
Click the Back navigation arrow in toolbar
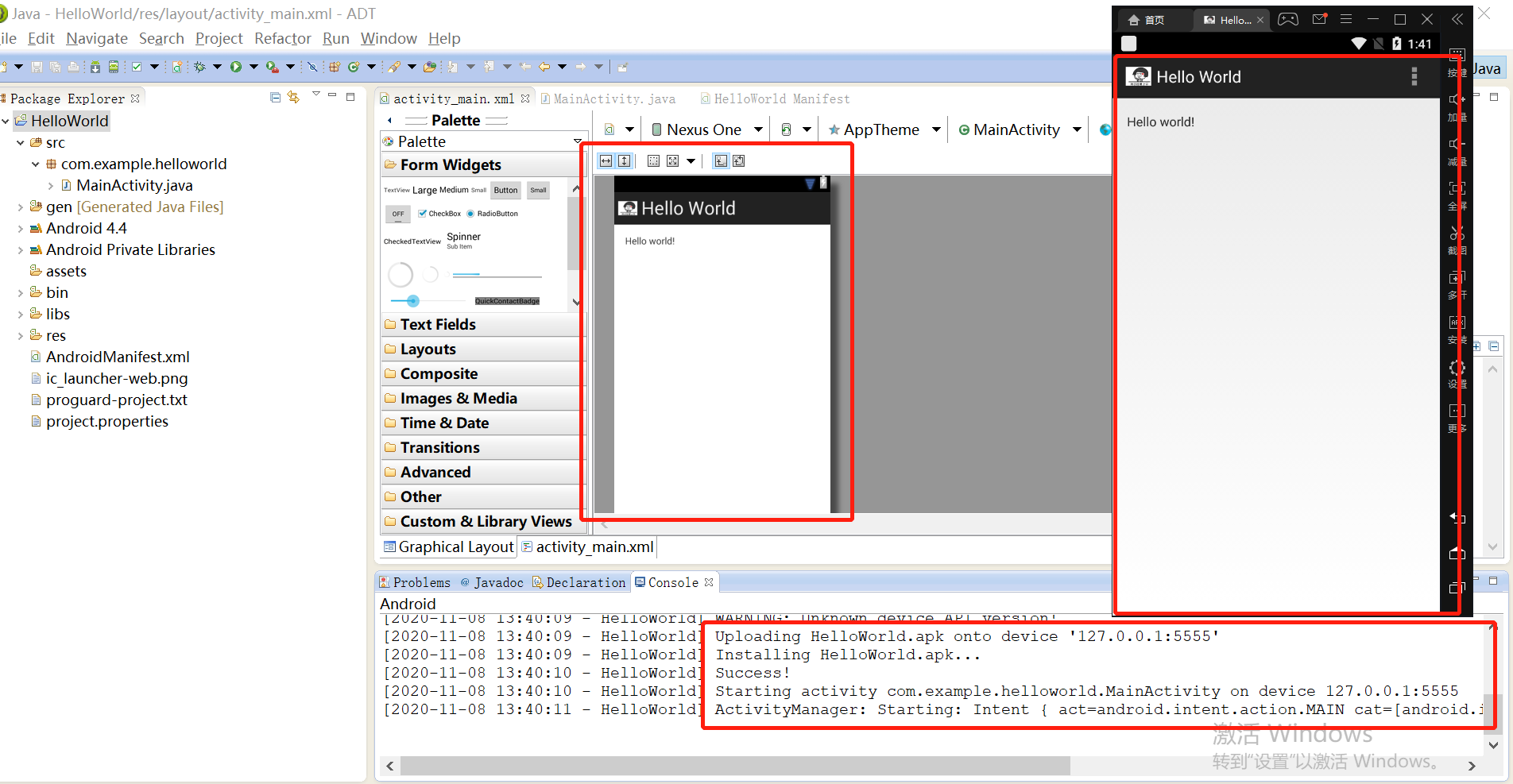pyautogui.click(x=544, y=68)
